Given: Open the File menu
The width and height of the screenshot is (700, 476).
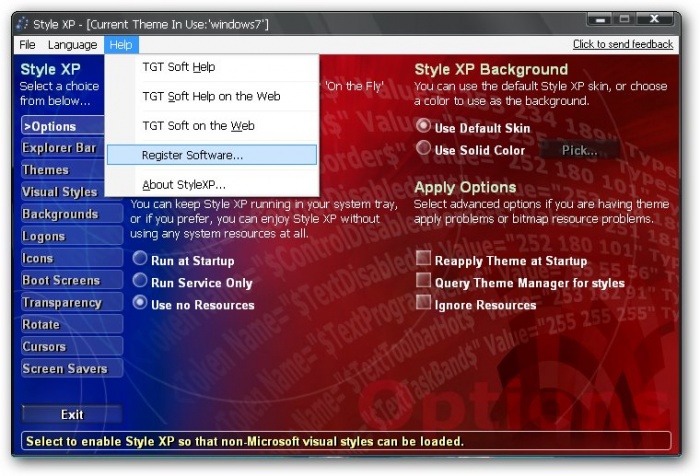Looking at the screenshot, I should [27, 45].
